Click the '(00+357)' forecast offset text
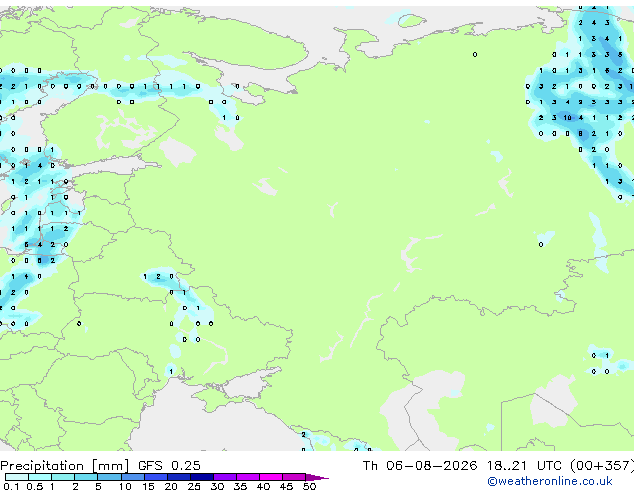Screen dimensions: 634x490 (602, 465)
